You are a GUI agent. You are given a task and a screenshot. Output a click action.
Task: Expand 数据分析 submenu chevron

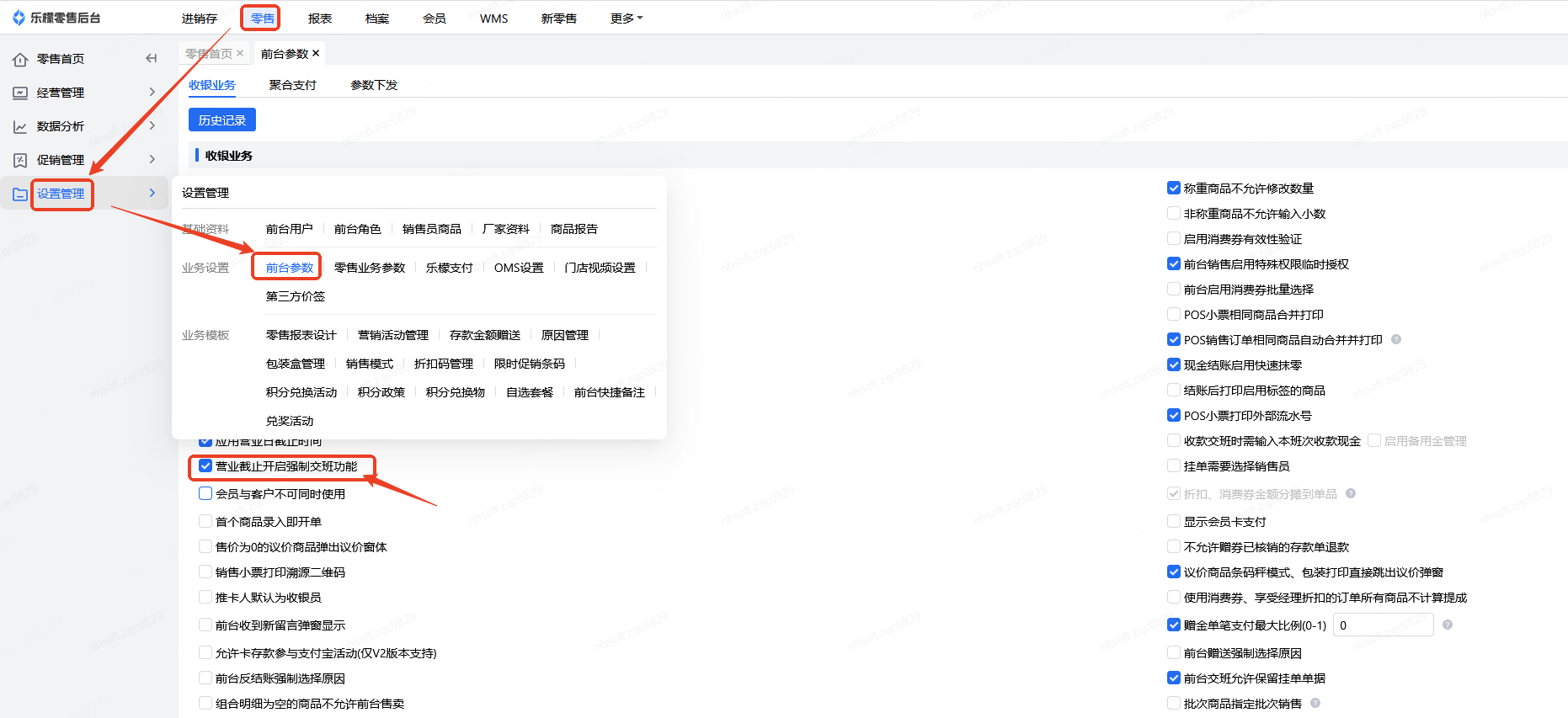point(152,125)
